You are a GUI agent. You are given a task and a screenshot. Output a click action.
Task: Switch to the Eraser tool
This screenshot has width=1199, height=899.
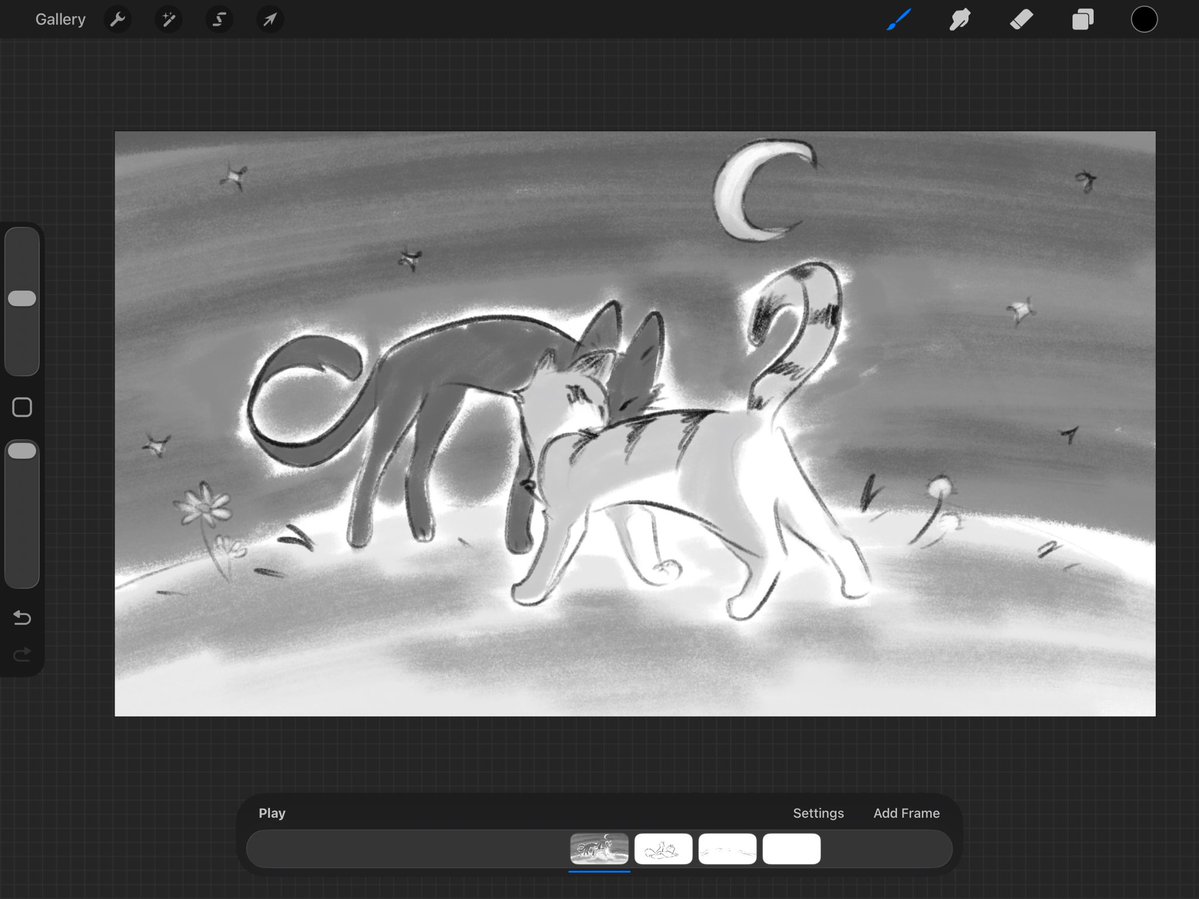click(1021, 19)
